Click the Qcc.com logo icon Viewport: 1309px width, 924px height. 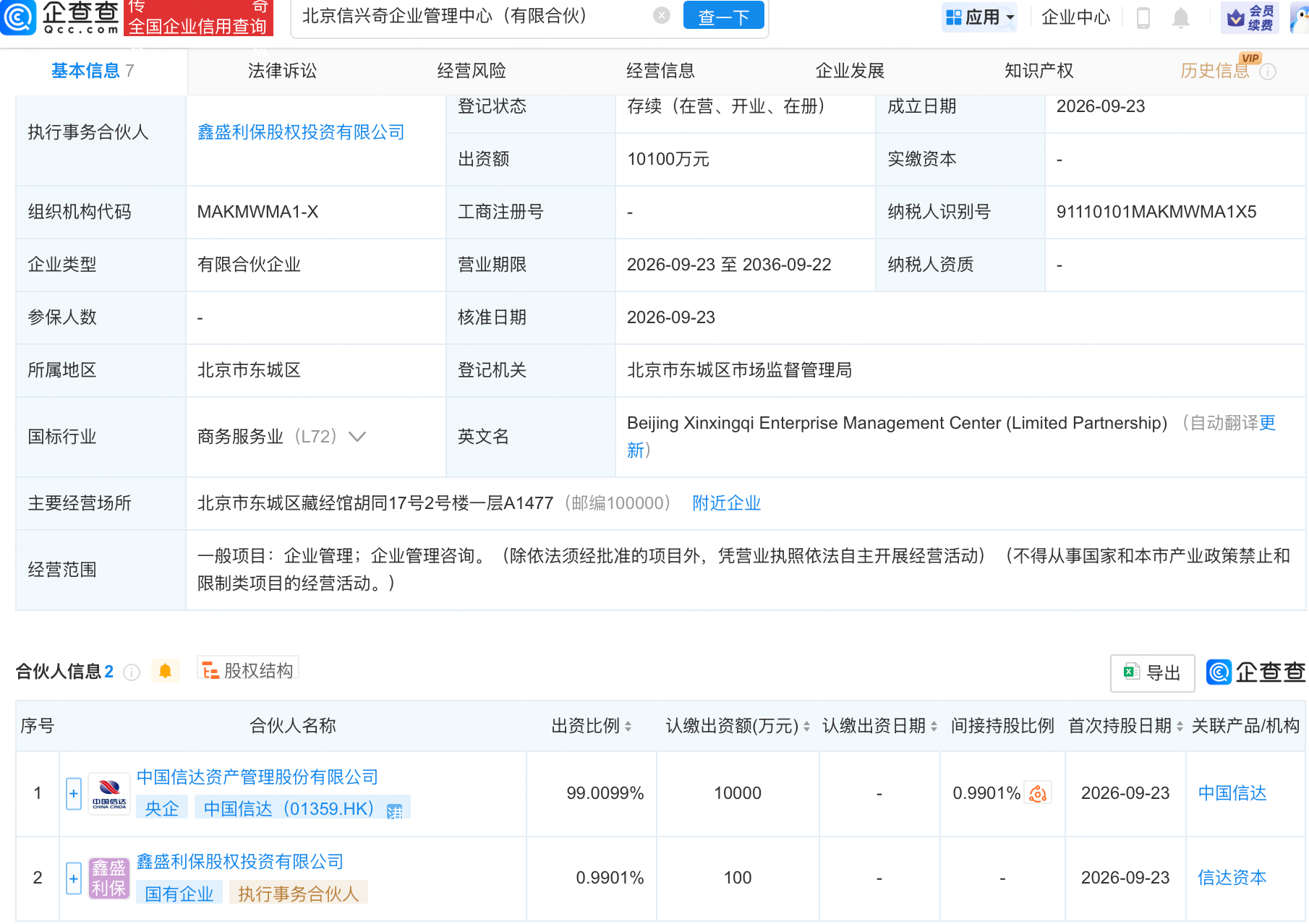(19, 17)
